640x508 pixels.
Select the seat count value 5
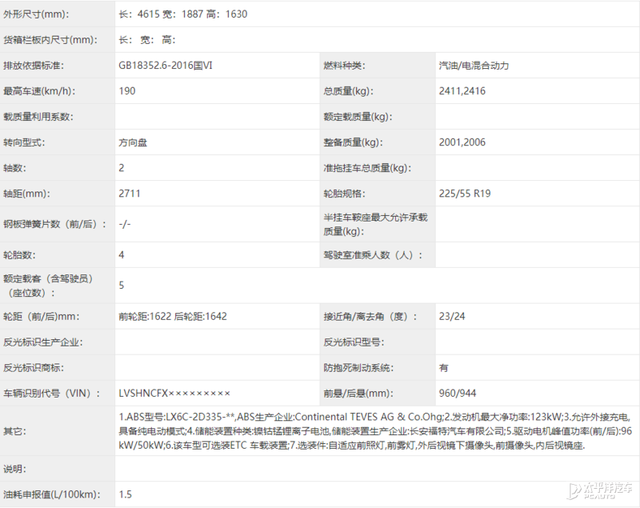121,286
